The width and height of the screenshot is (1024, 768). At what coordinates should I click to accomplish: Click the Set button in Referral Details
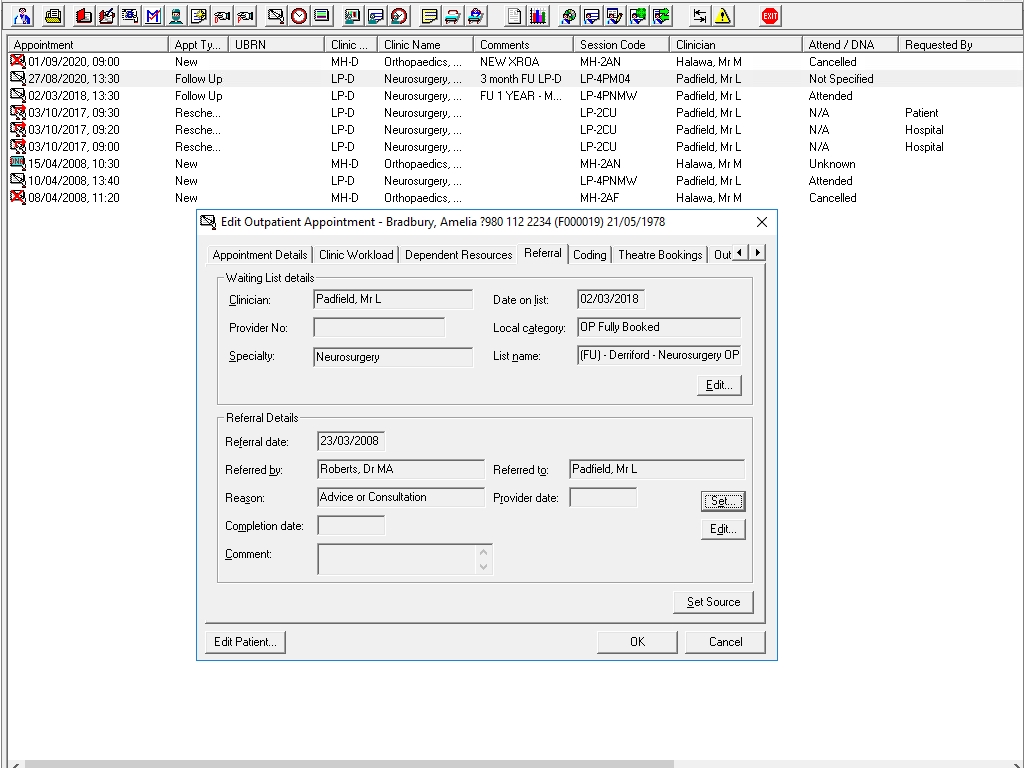723,502
